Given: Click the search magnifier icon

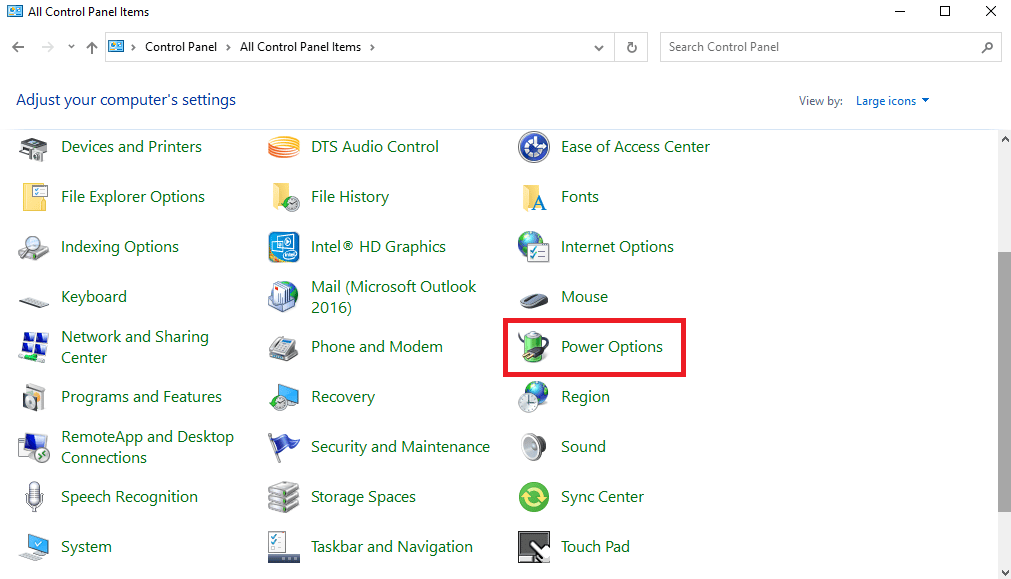Looking at the screenshot, I should pos(987,47).
